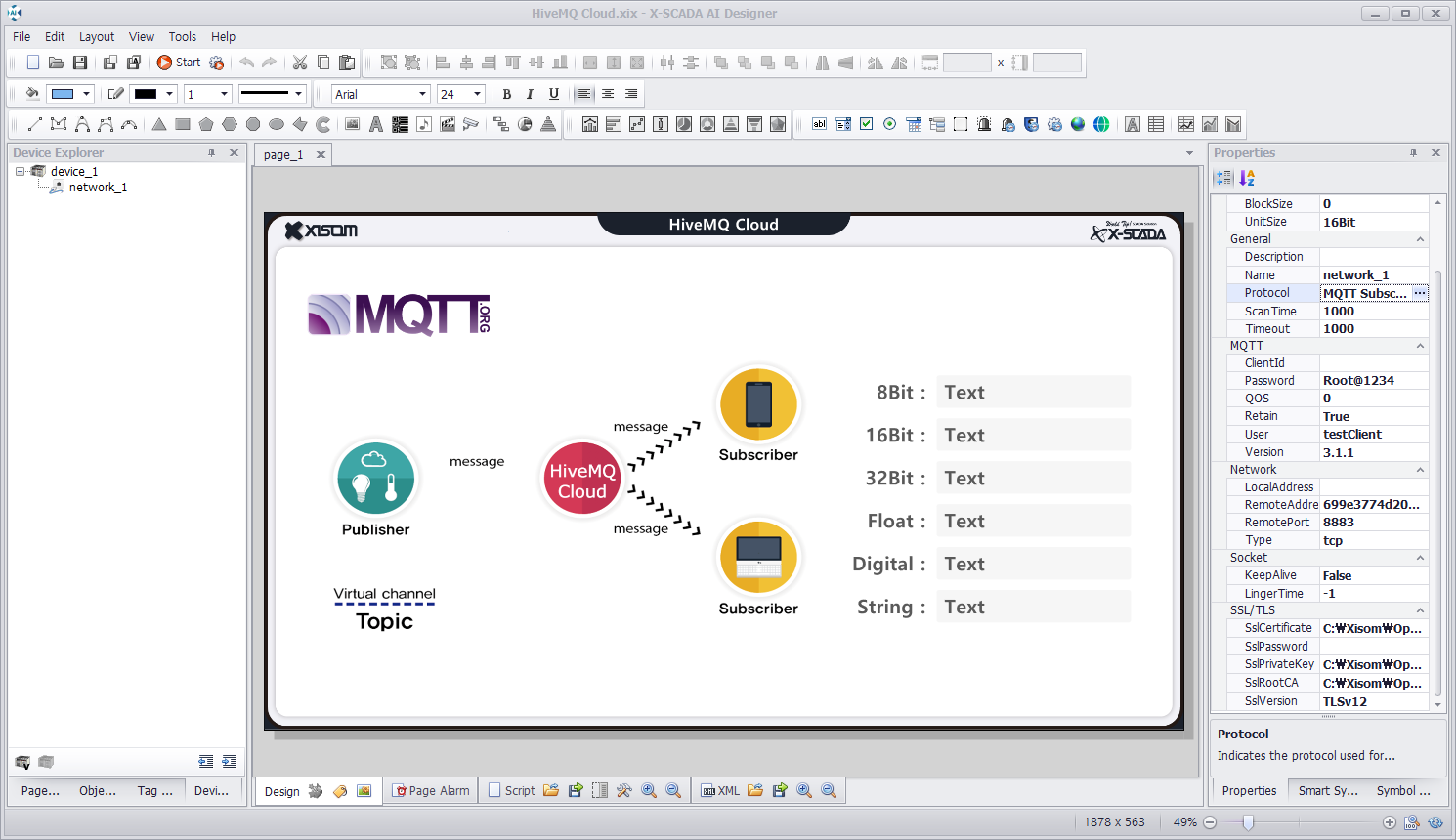Open the line color dropdown
This screenshot has height=840, width=1456.
tap(169, 94)
